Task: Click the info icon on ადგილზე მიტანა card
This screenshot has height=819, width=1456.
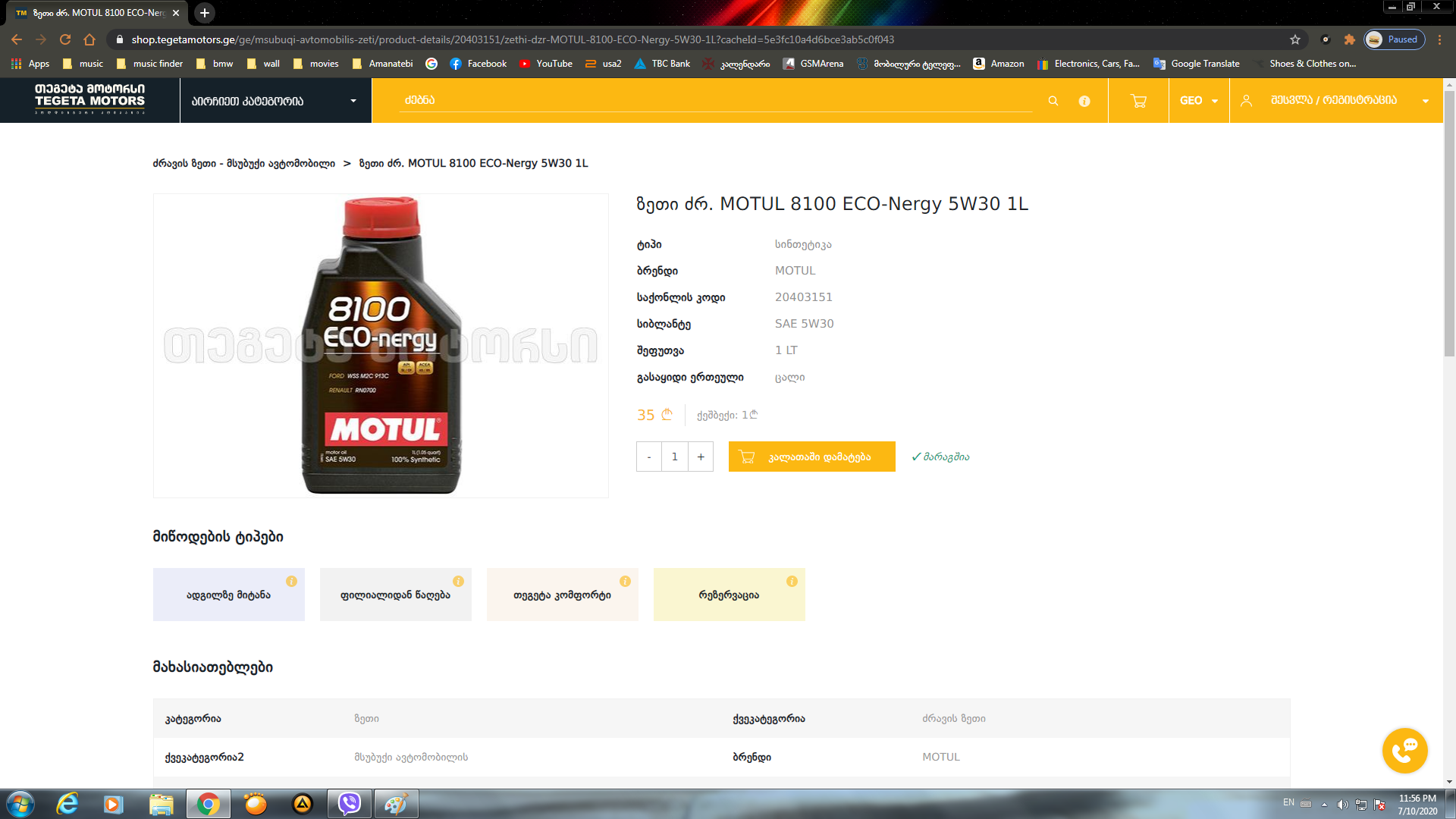Action: 291,581
